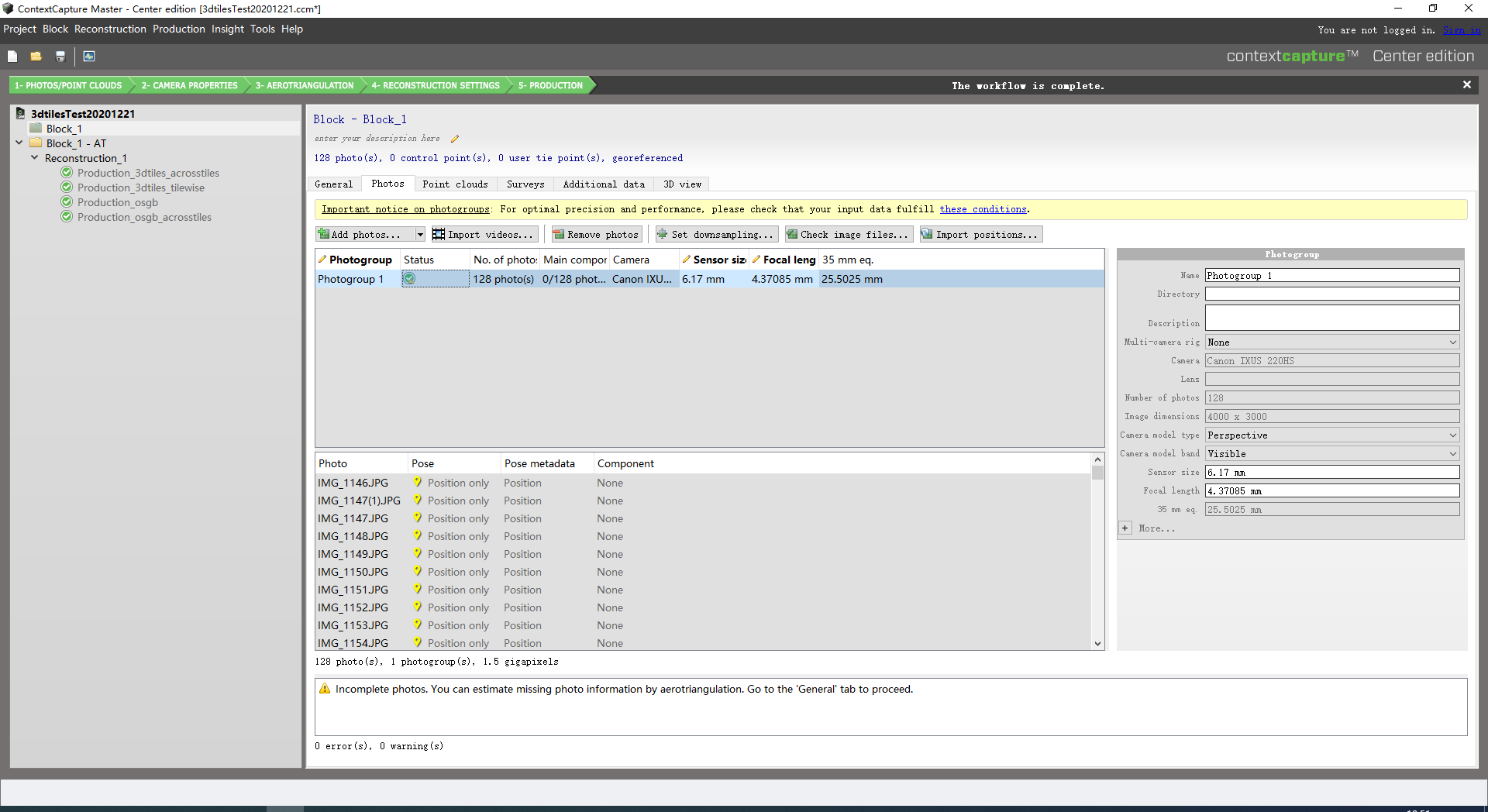Image resolution: width=1488 pixels, height=812 pixels.
Task: Switch to the Additional data tab
Action: (x=604, y=184)
